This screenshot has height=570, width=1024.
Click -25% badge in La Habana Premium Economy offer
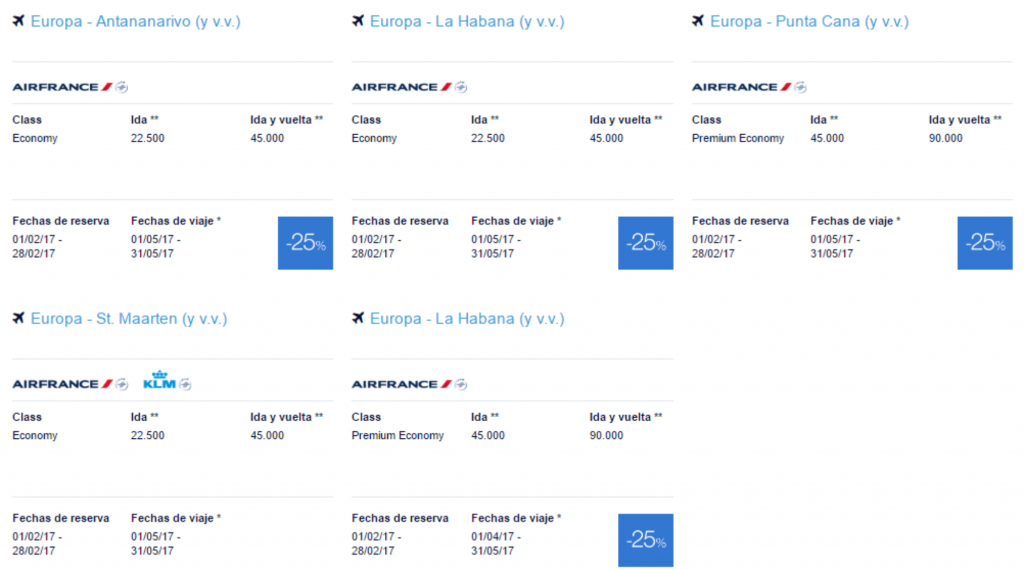point(645,540)
